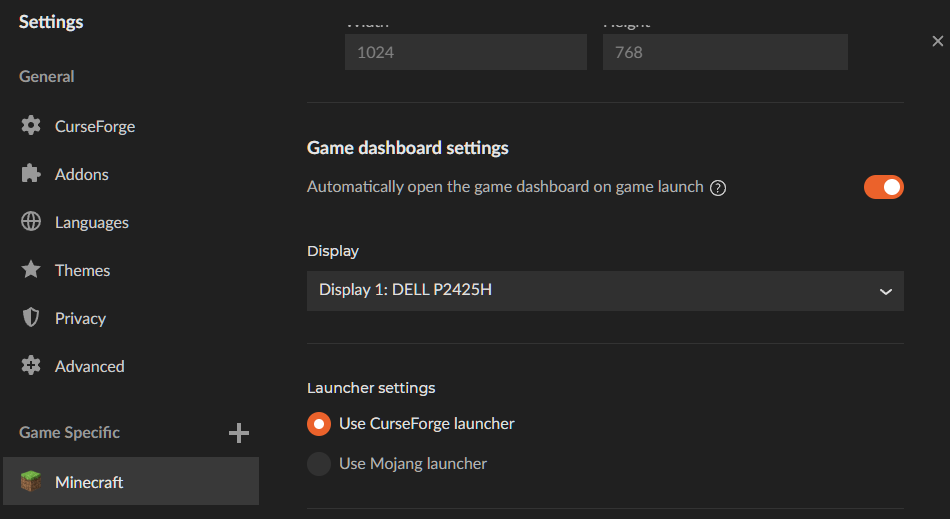Select Use CurseForge launcher radio button
Screen dimensions: 950x519
click(x=319, y=424)
